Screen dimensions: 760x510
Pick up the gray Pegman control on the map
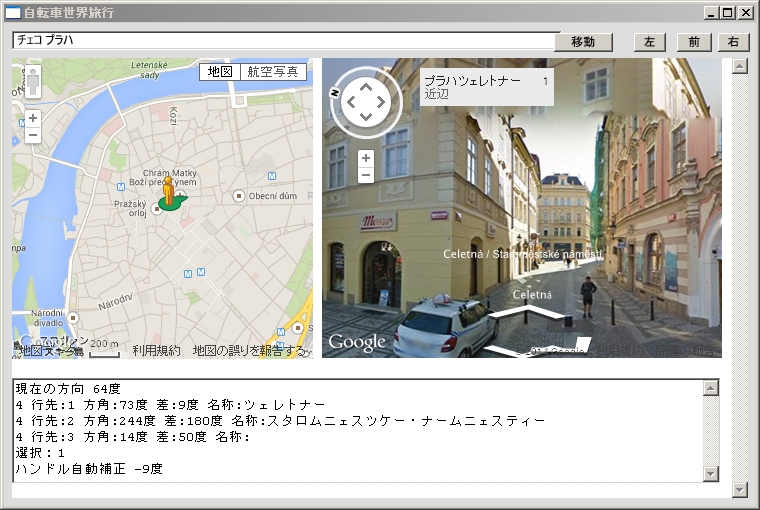(32, 81)
